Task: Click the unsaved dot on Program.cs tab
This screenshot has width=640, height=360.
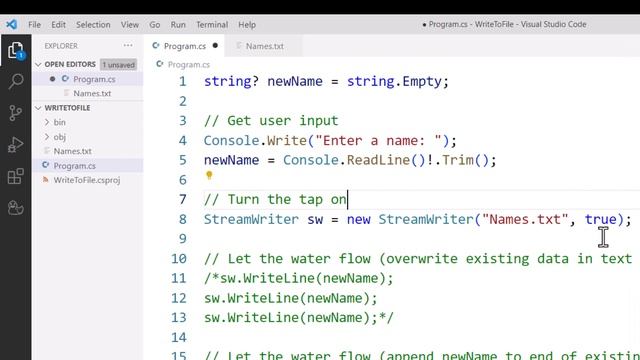Action: pyautogui.click(x=215, y=46)
